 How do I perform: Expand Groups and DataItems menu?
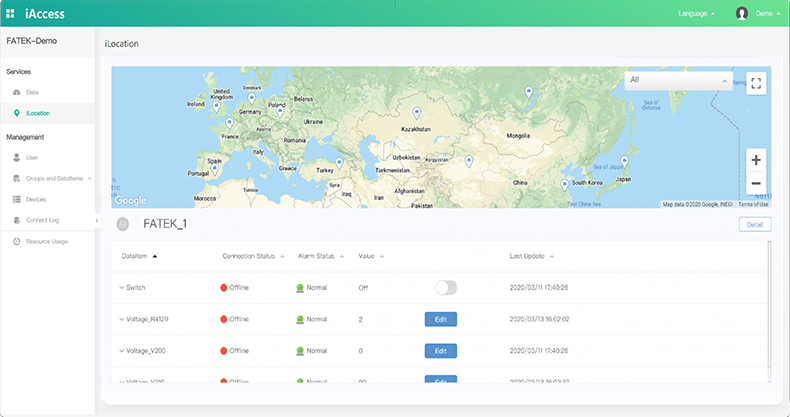pos(54,178)
